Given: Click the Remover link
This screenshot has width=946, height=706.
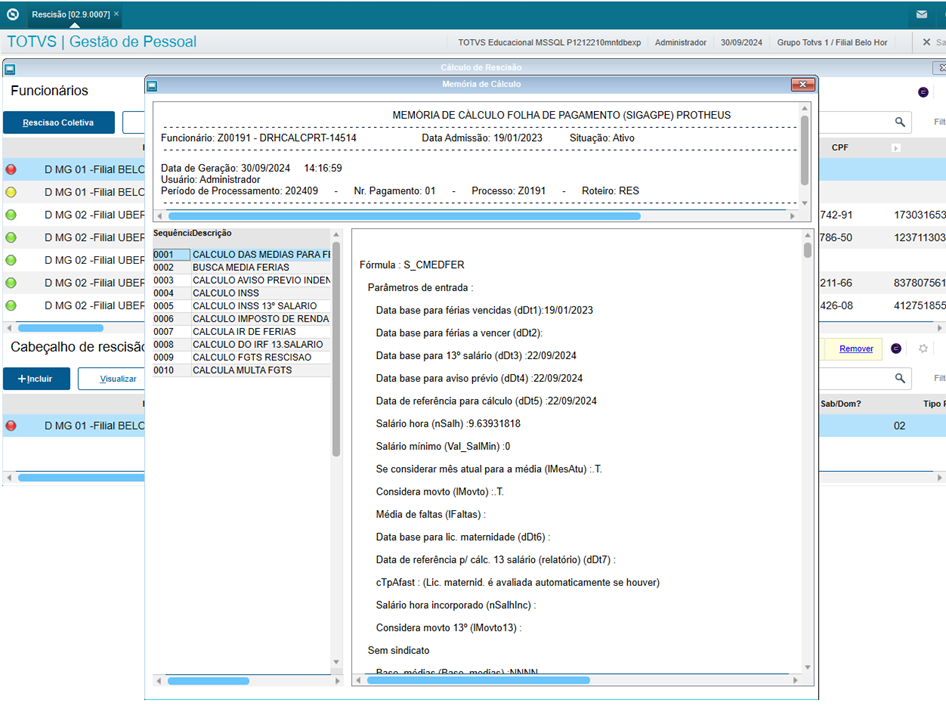Looking at the screenshot, I should coord(856,349).
